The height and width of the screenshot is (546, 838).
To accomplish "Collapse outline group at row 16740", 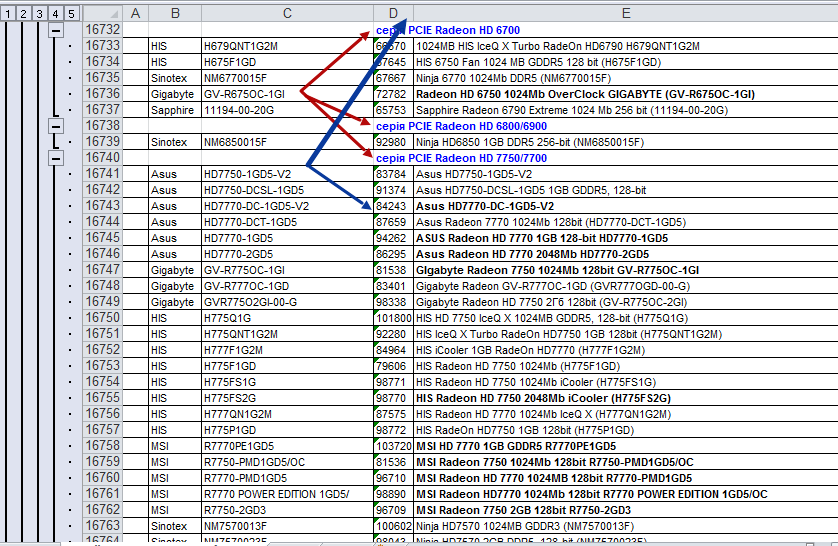I will tap(56, 158).
